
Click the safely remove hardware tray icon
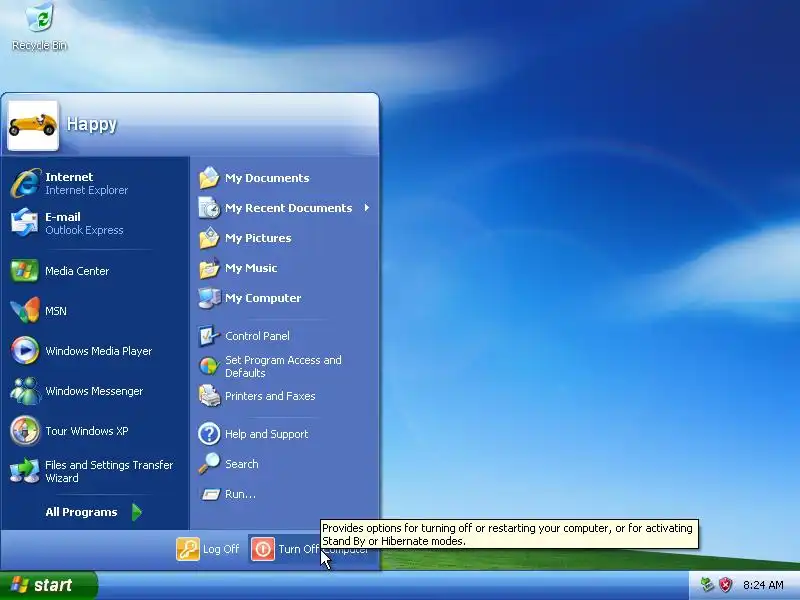pos(707,584)
